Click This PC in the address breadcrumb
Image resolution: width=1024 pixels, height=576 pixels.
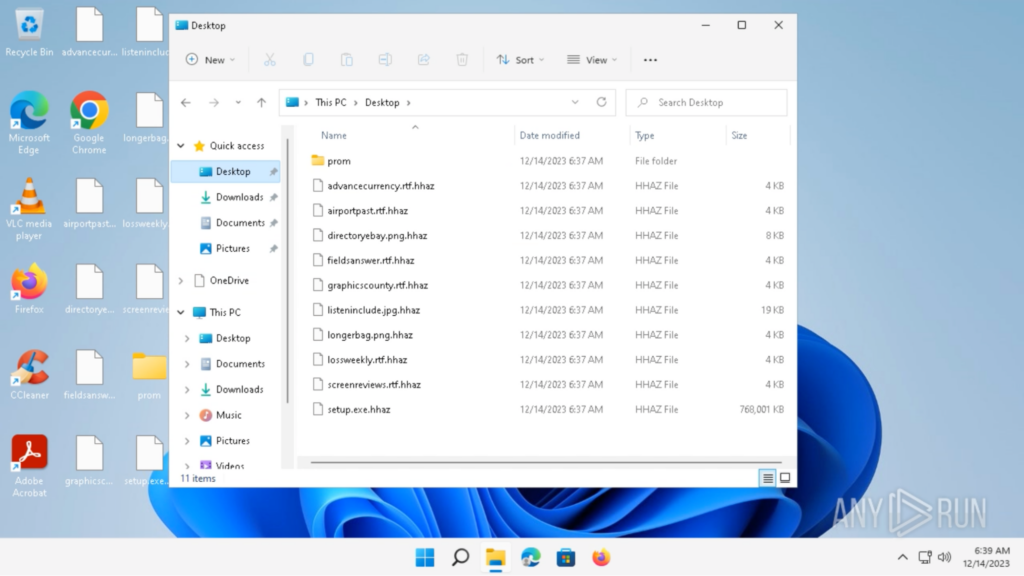pos(330,102)
